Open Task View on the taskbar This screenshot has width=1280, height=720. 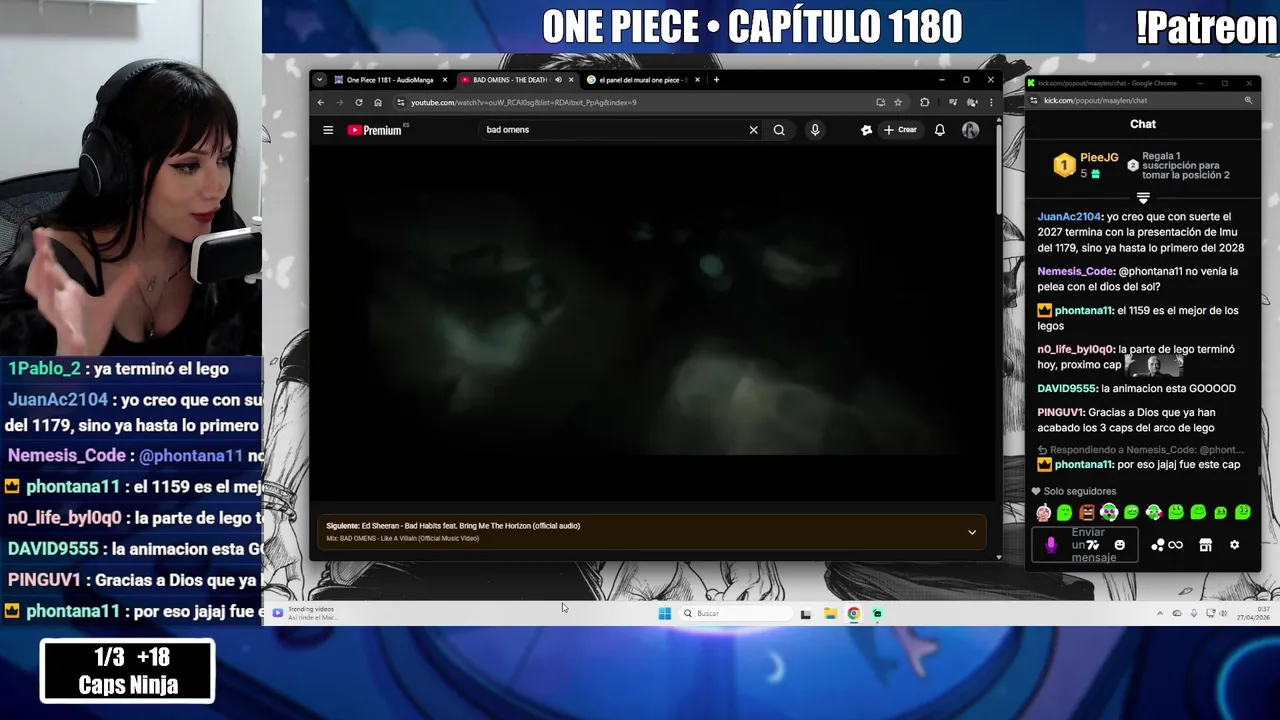(806, 613)
